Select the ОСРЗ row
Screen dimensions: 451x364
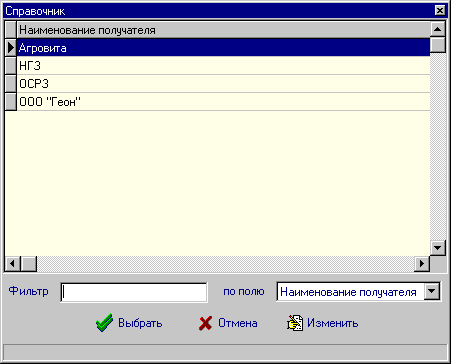click(223, 84)
